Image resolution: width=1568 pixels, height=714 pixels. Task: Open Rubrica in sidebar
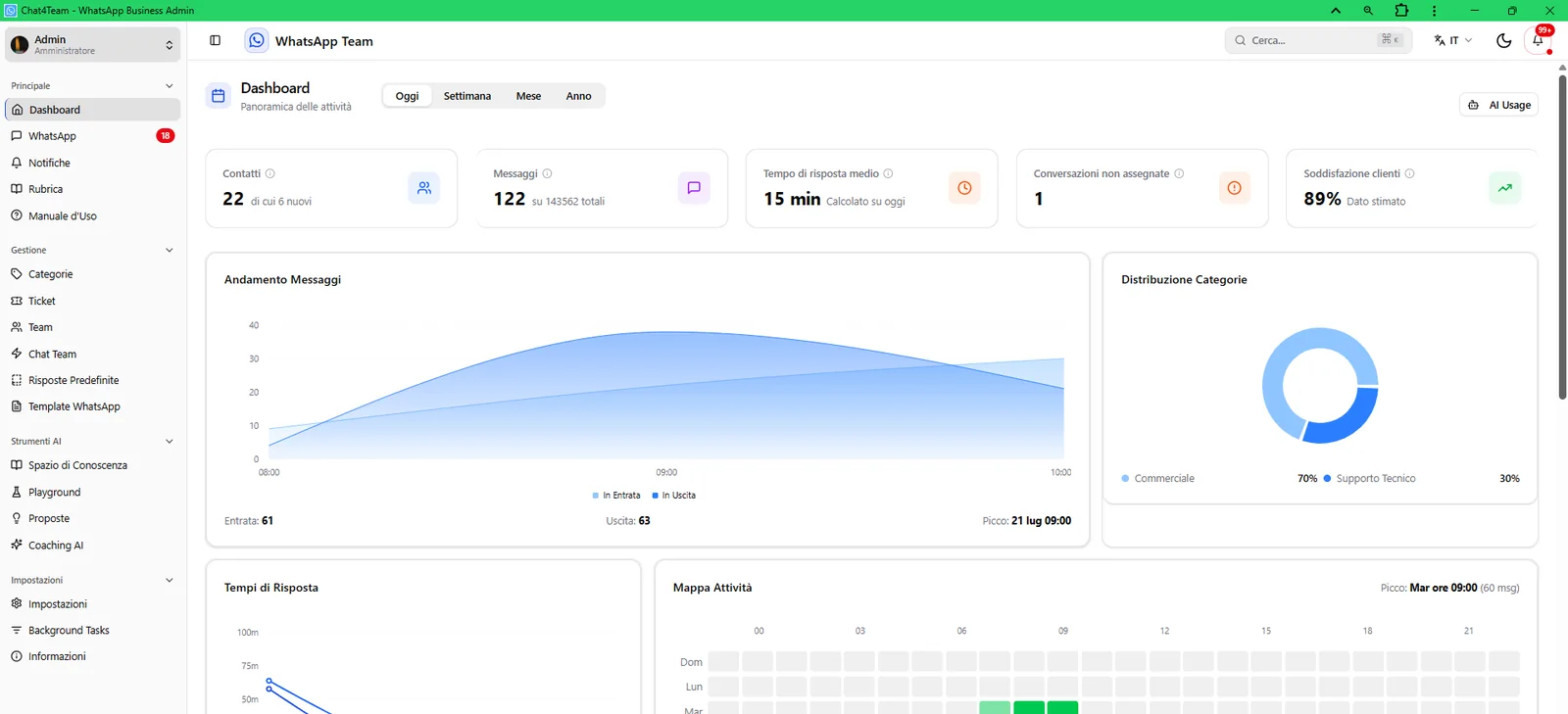(x=93, y=189)
